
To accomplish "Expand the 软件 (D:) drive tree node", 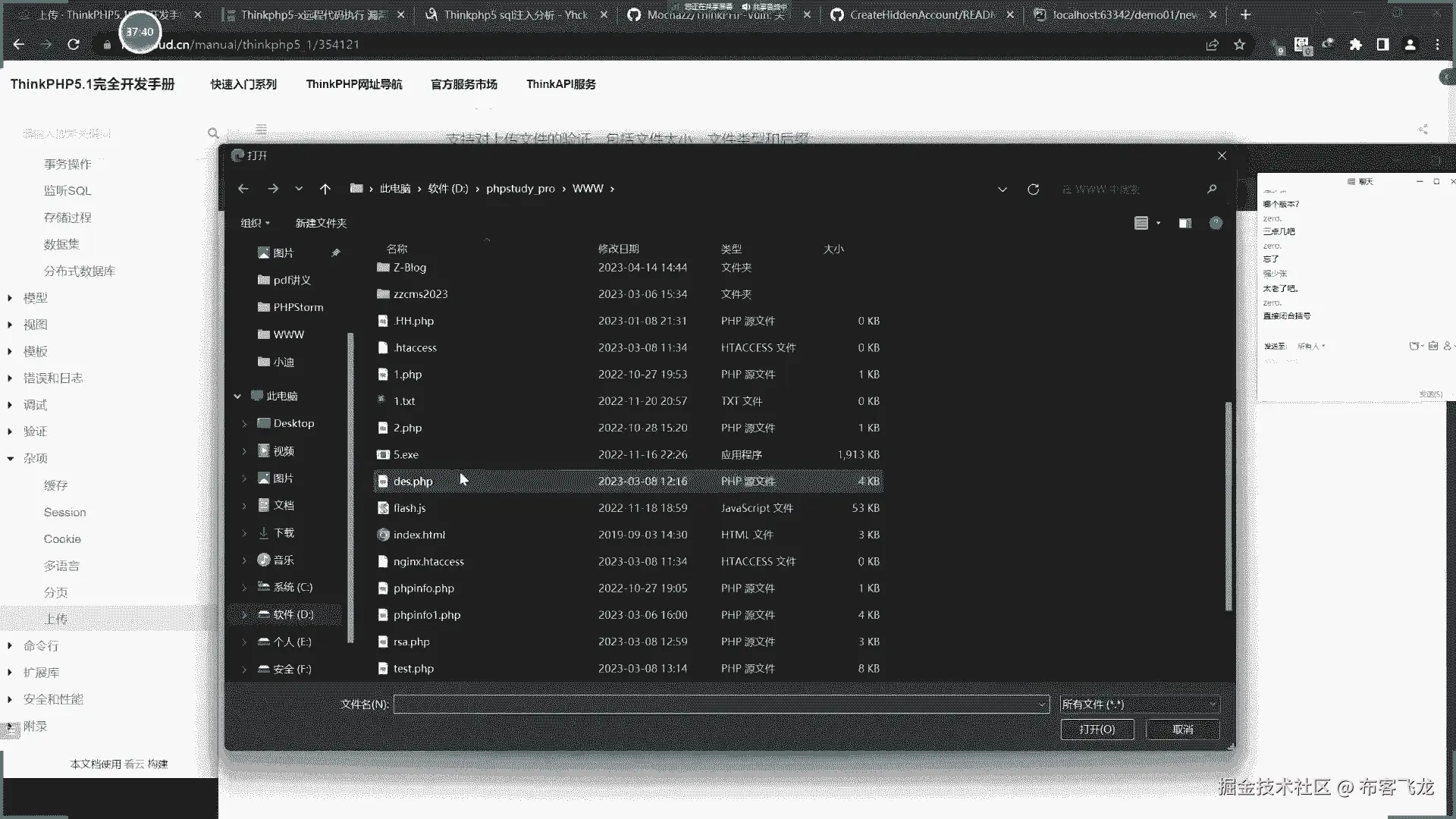I will (244, 615).
